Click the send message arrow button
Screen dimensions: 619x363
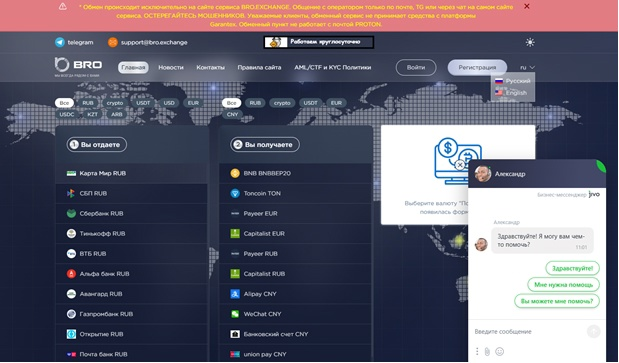[x=593, y=331]
